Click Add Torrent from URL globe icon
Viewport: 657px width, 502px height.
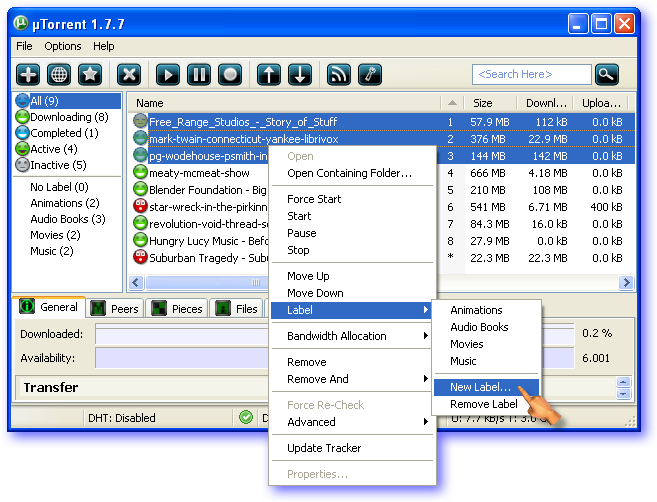[59, 74]
